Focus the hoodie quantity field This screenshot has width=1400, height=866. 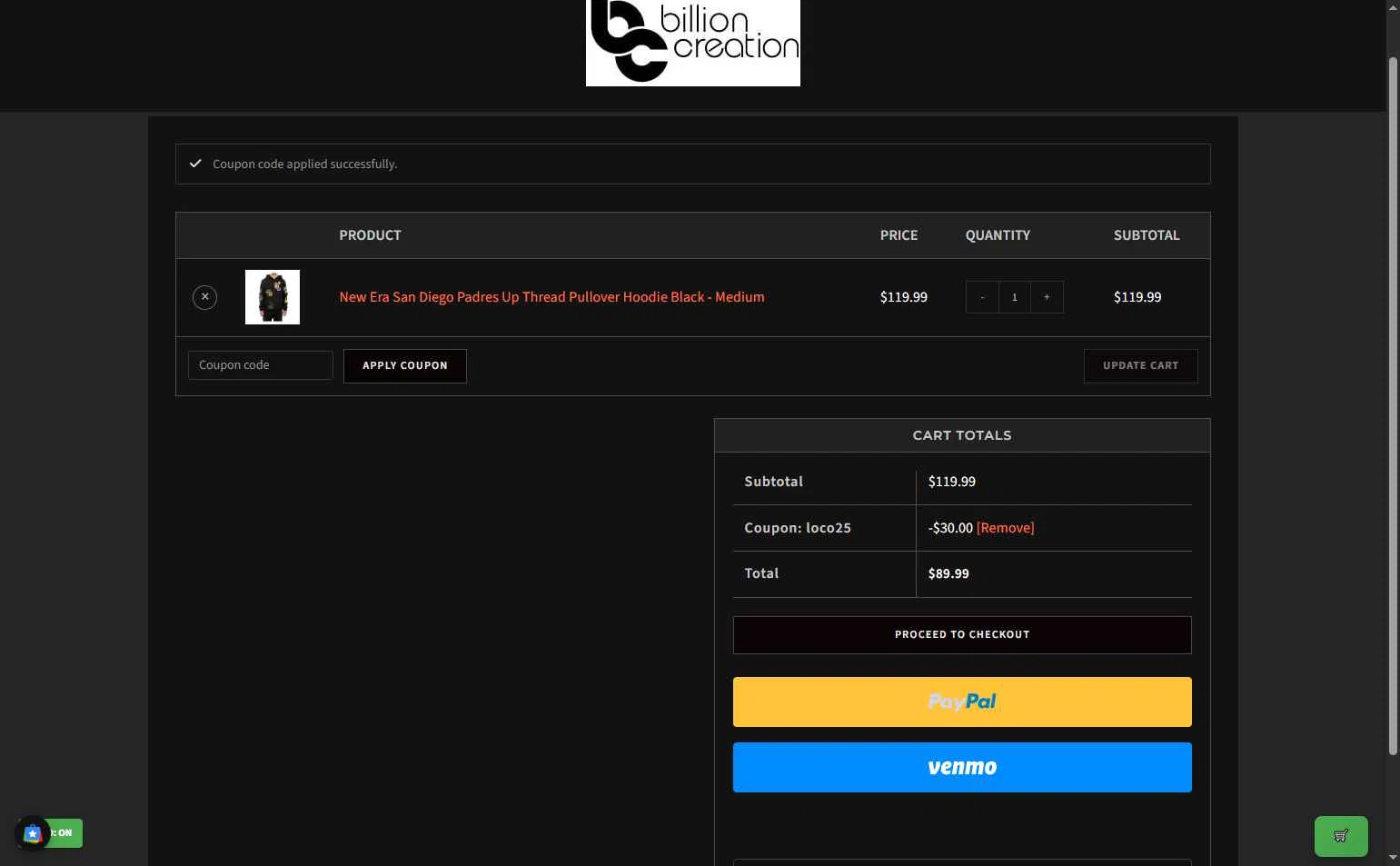(x=1014, y=297)
